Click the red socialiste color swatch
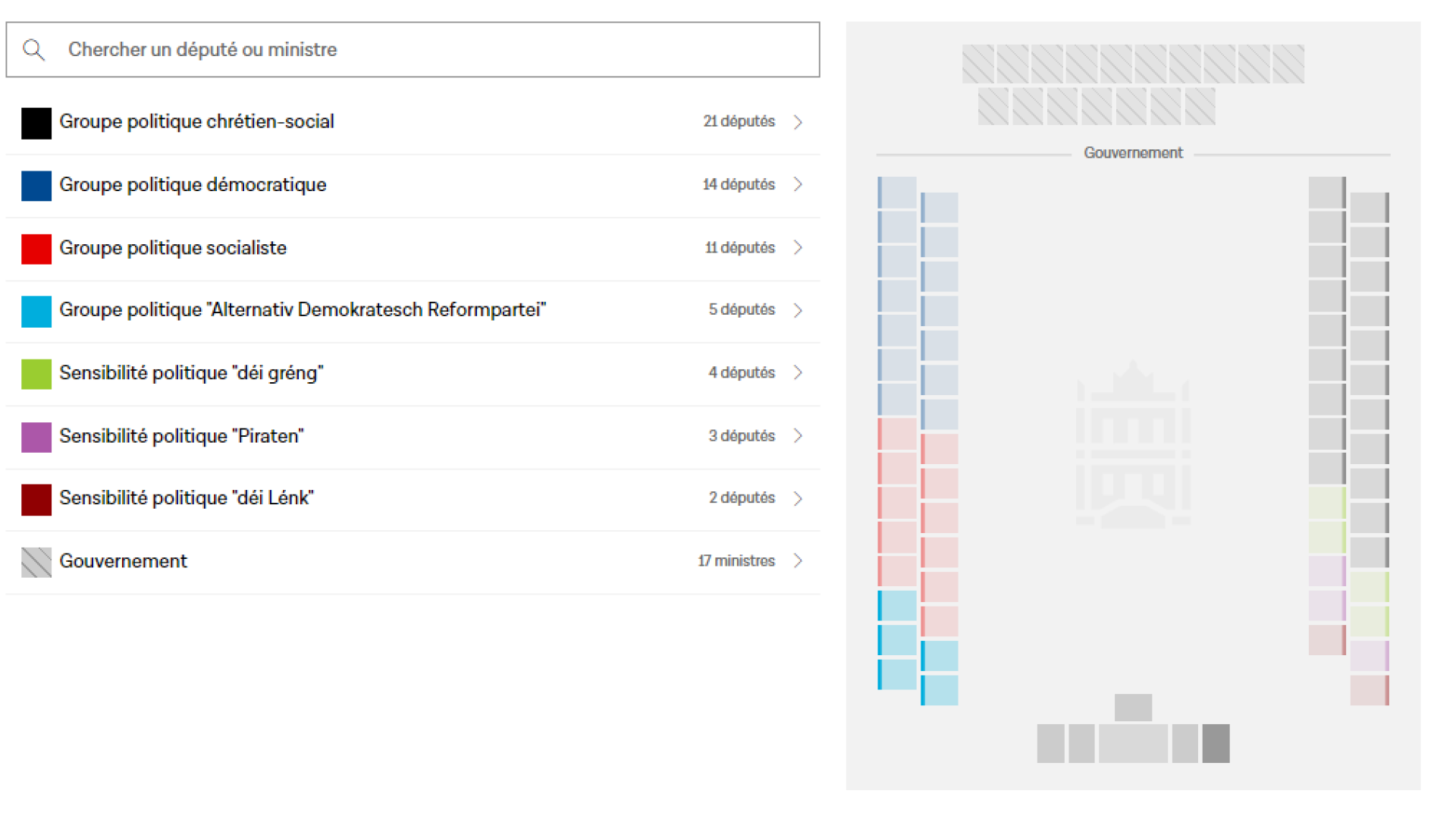The image size is (1456, 819). click(36, 249)
